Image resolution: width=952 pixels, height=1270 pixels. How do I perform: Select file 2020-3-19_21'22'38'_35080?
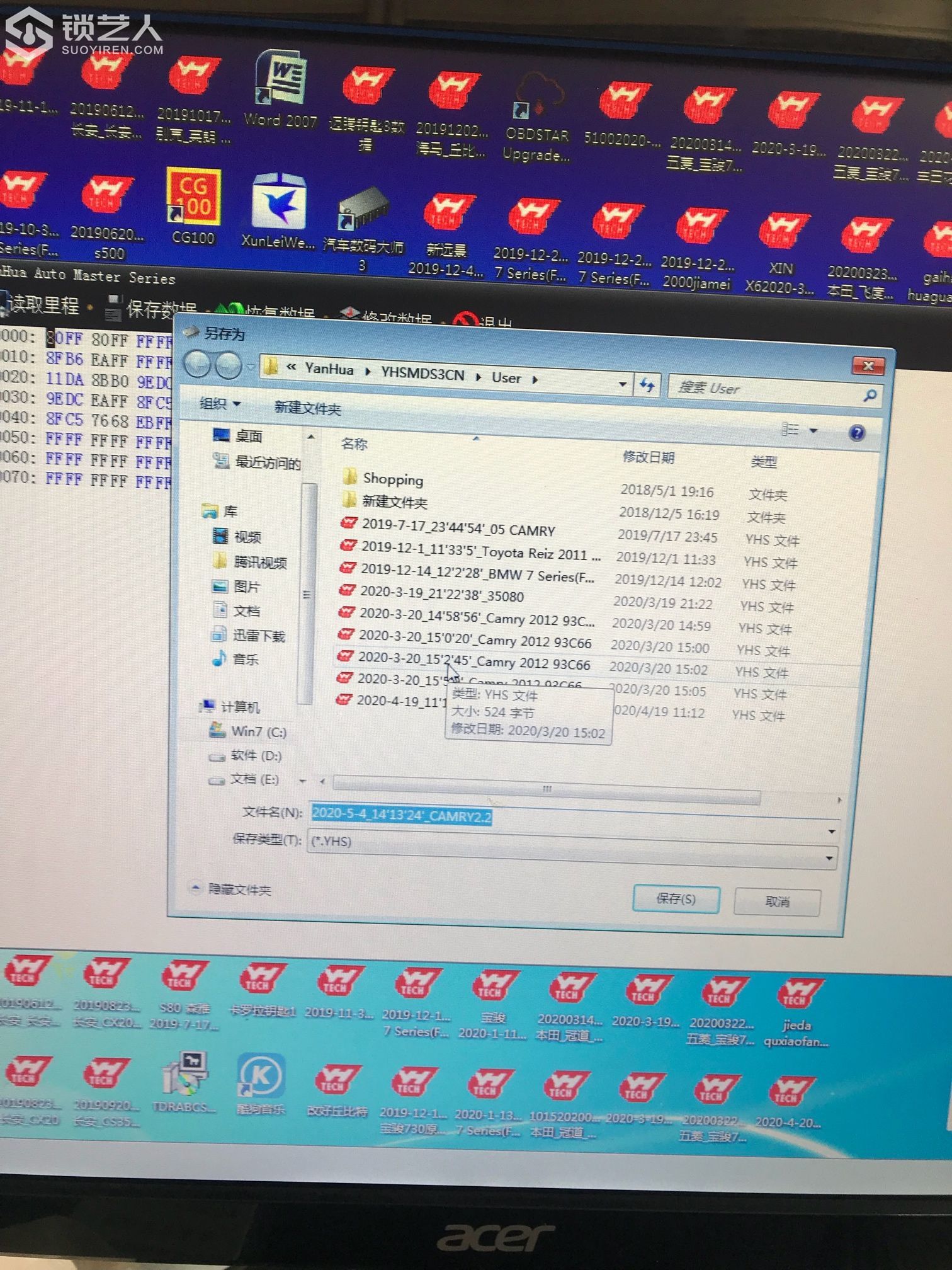[x=431, y=593]
